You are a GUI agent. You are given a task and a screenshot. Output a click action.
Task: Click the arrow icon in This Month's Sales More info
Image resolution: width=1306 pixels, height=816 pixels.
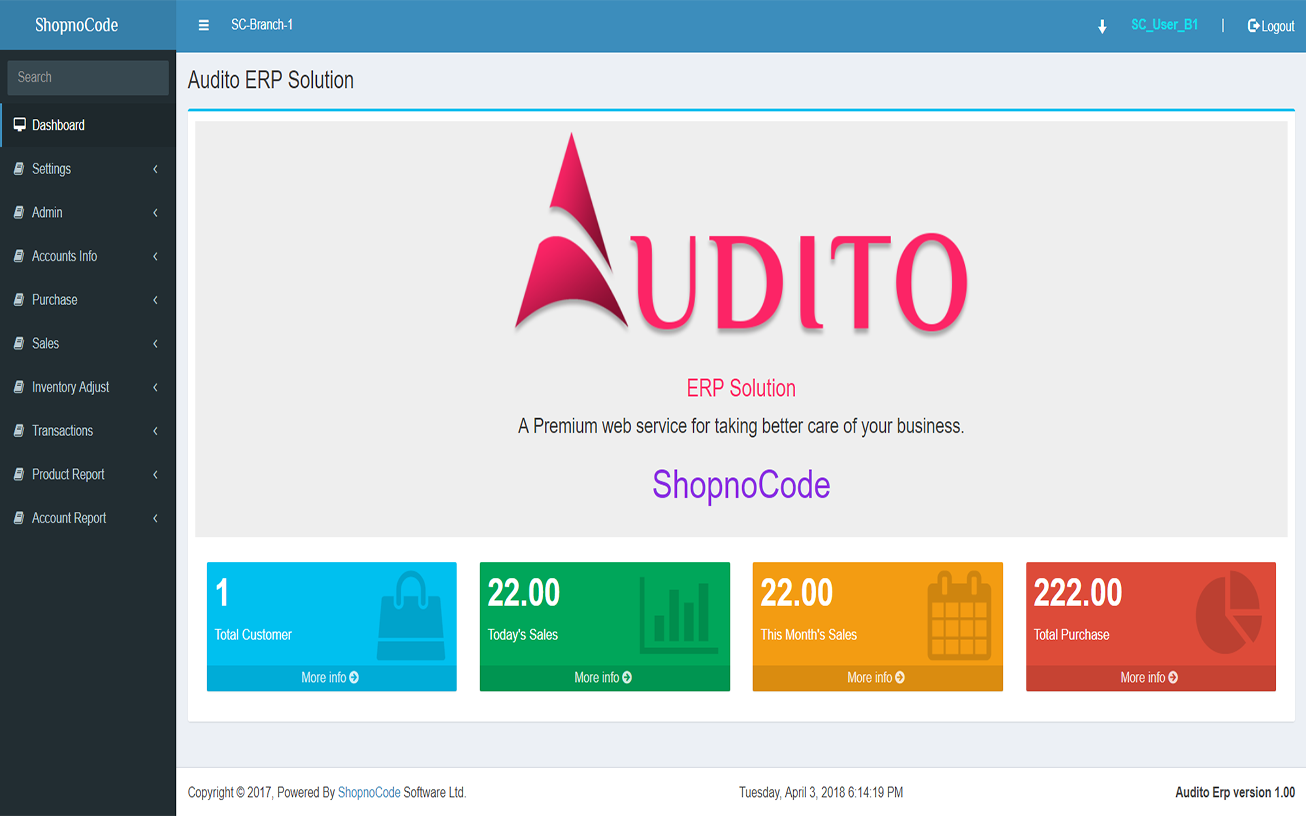point(900,678)
